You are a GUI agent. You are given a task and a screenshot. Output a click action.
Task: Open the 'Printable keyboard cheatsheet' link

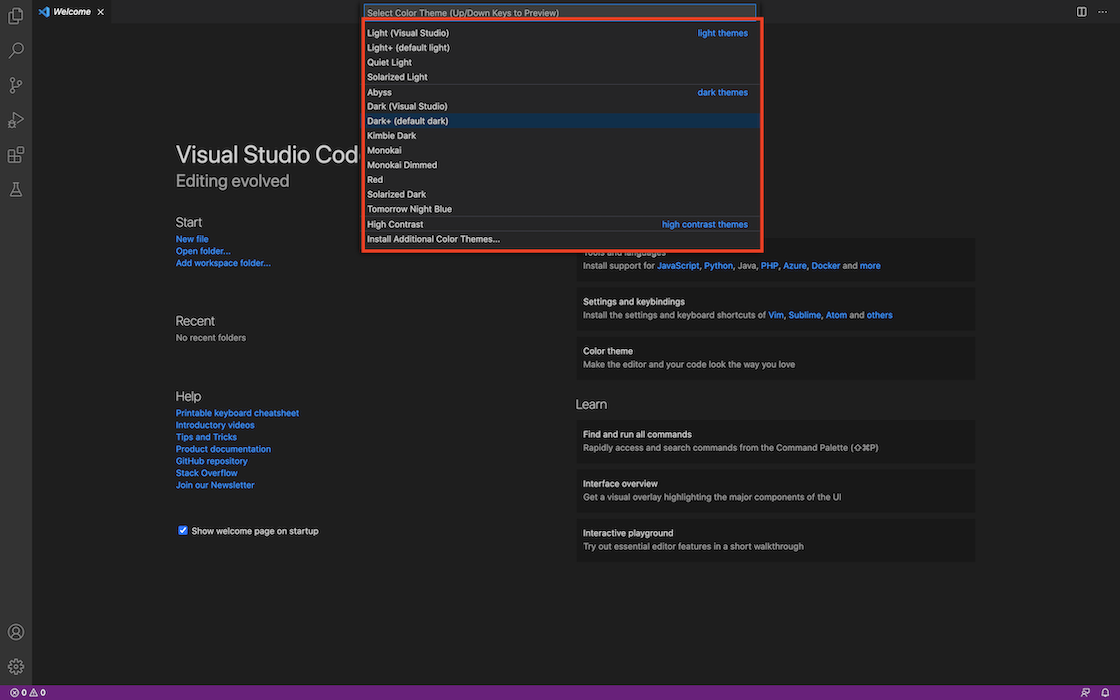(x=237, y=412)
